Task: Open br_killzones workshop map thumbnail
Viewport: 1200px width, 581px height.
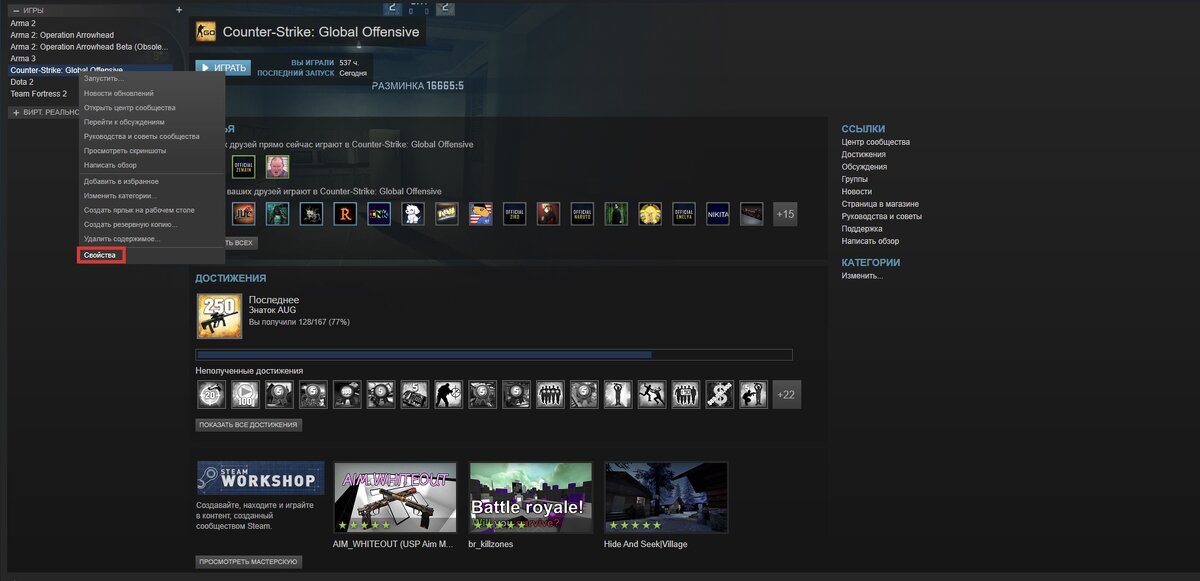Action: 530,497
